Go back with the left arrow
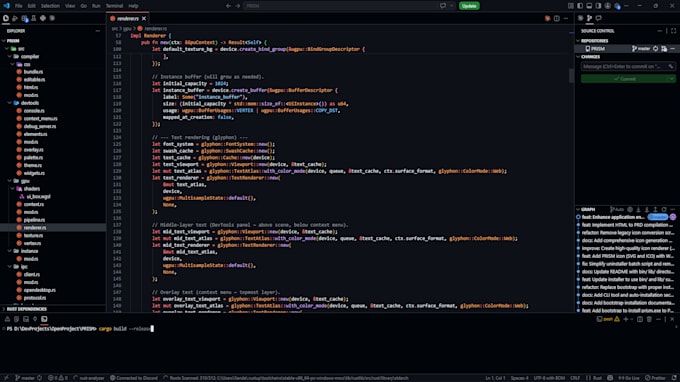The image size is (680, 382). (229, 6)
